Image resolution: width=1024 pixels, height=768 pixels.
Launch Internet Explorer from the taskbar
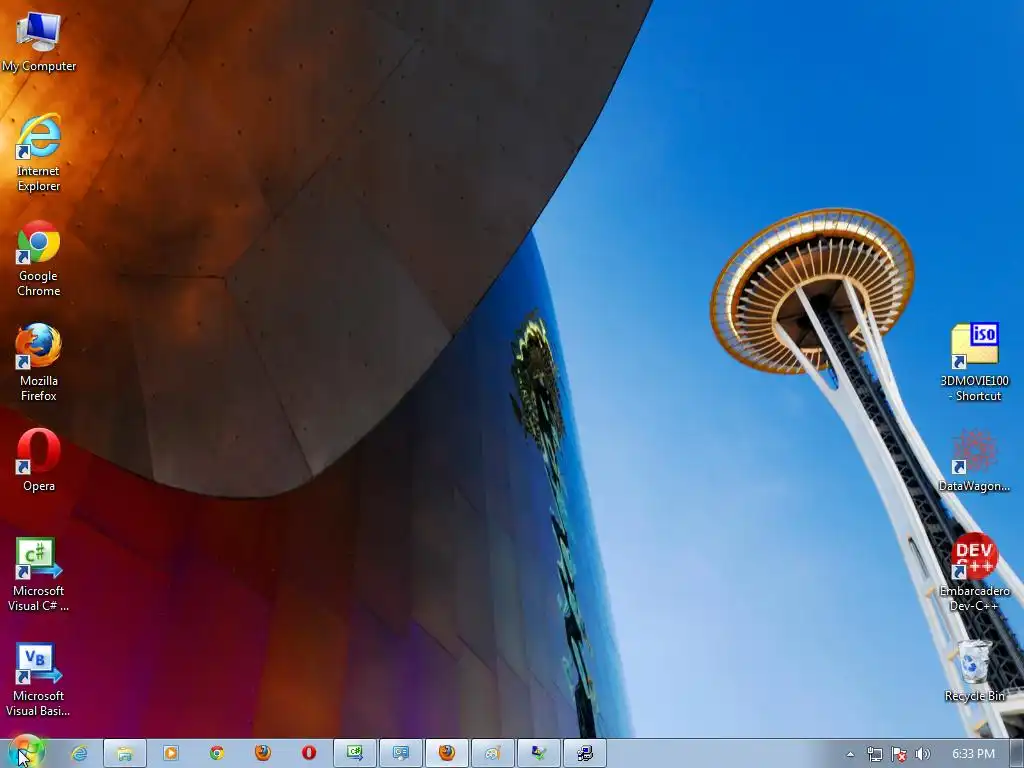coord(79,753)
